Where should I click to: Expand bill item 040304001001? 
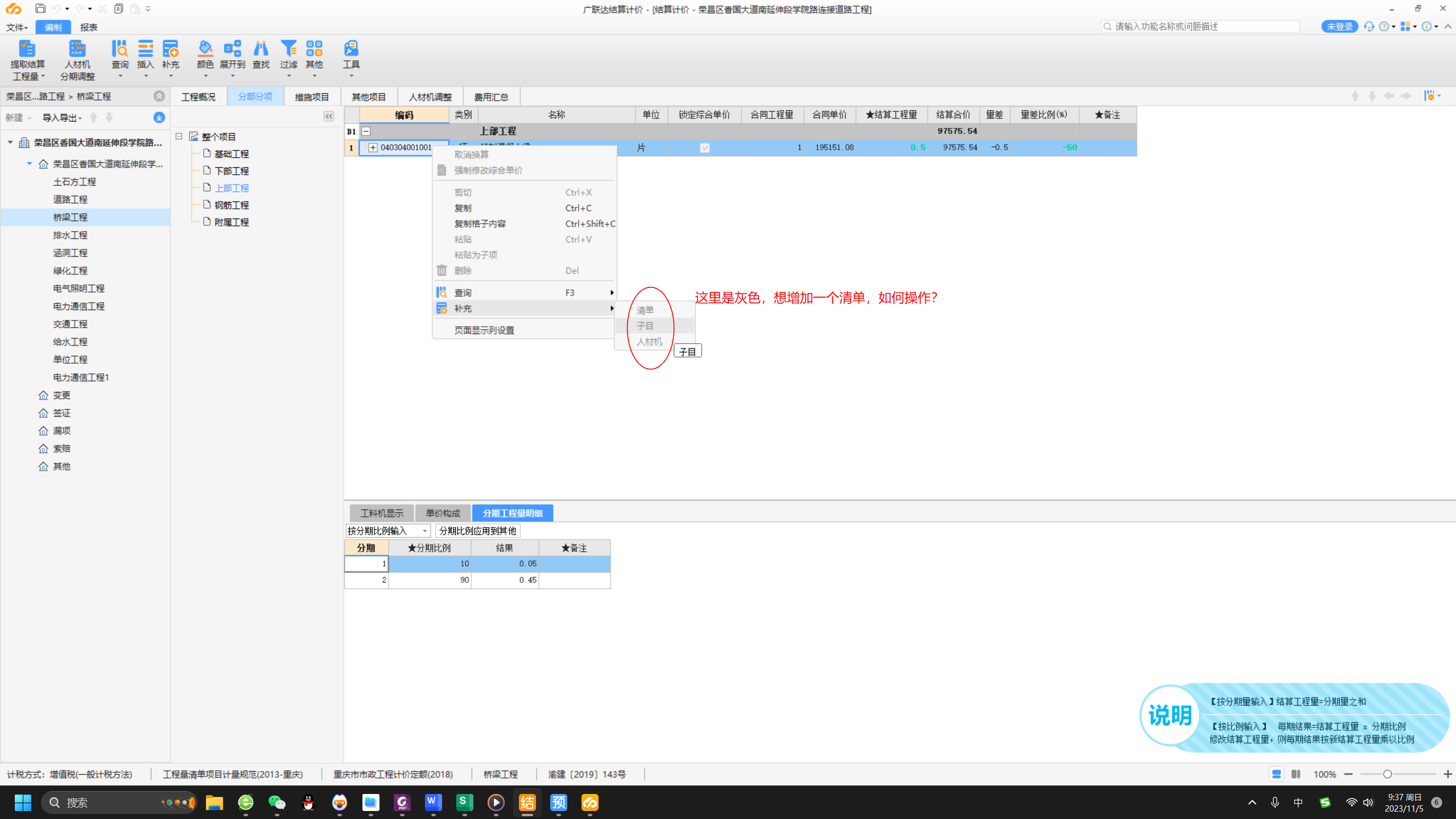373,147
